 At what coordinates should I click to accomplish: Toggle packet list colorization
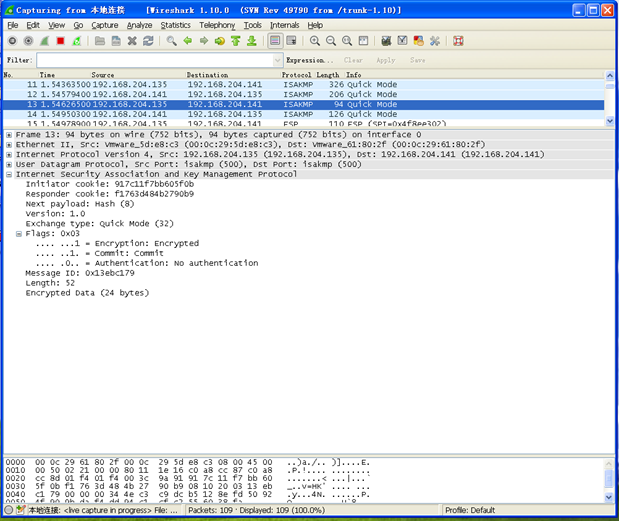point(275,41)
